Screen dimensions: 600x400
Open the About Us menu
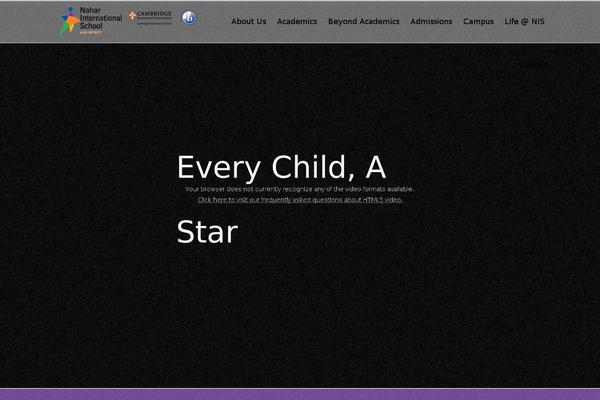[248, 21]
